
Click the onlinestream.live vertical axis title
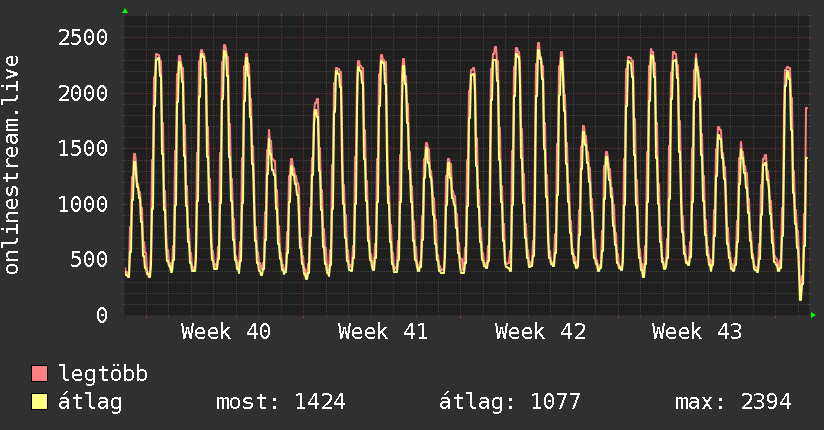point(12,165)
